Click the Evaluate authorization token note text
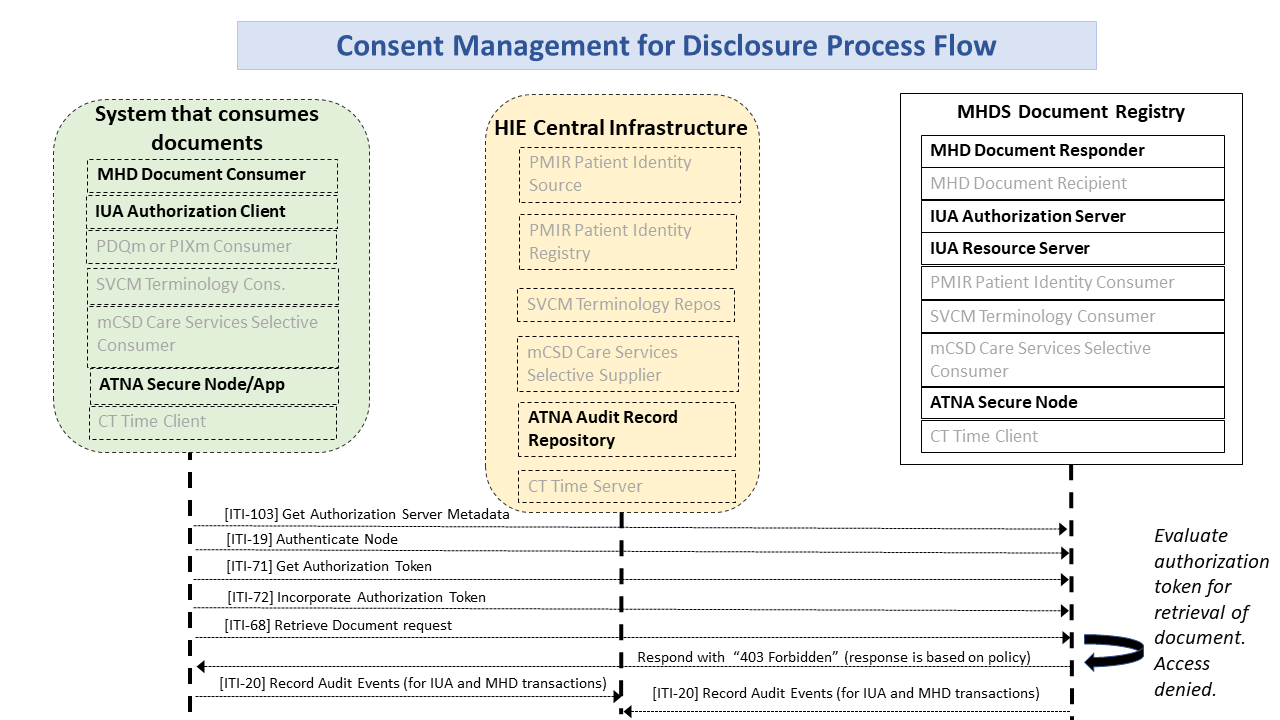Screen dimensions: 1280x720 click(x=1209, y=612)
